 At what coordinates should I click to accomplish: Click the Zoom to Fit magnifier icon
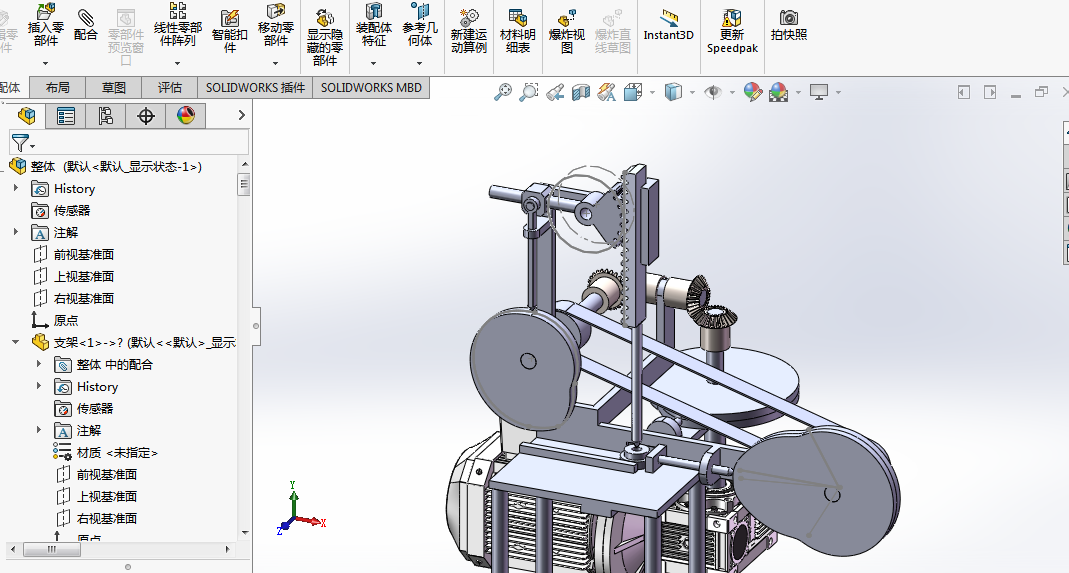(503, 92)
